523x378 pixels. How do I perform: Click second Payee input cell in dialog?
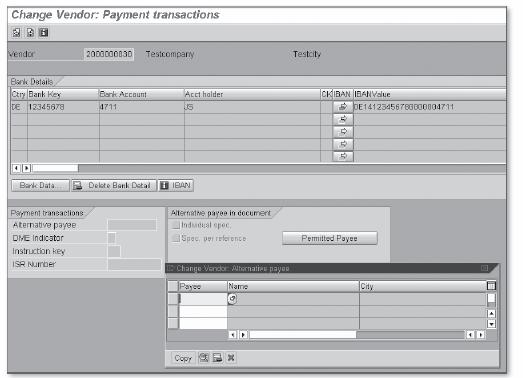coord(203,311)
